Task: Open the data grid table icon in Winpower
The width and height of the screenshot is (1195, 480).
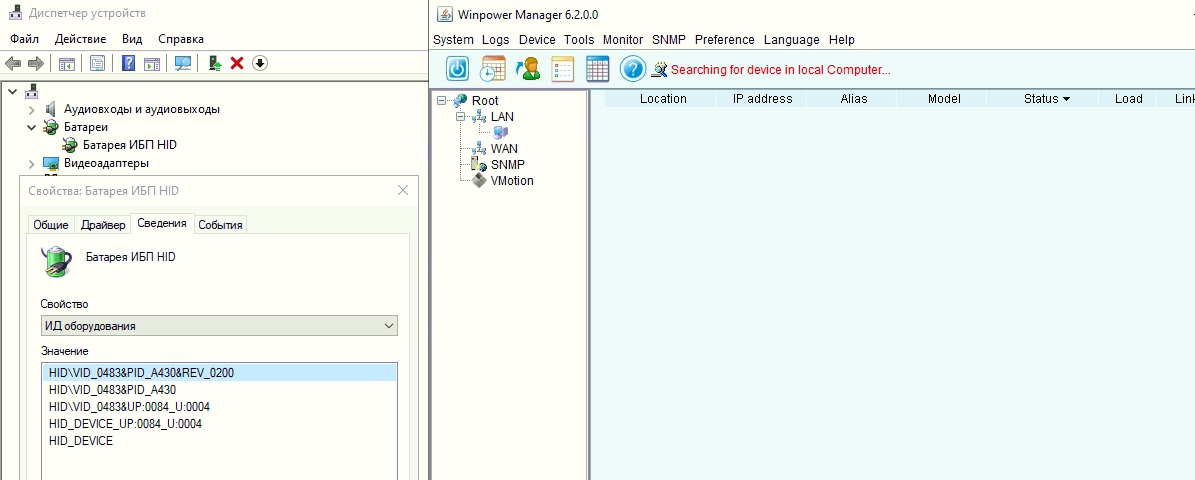Action: (597, 69)
